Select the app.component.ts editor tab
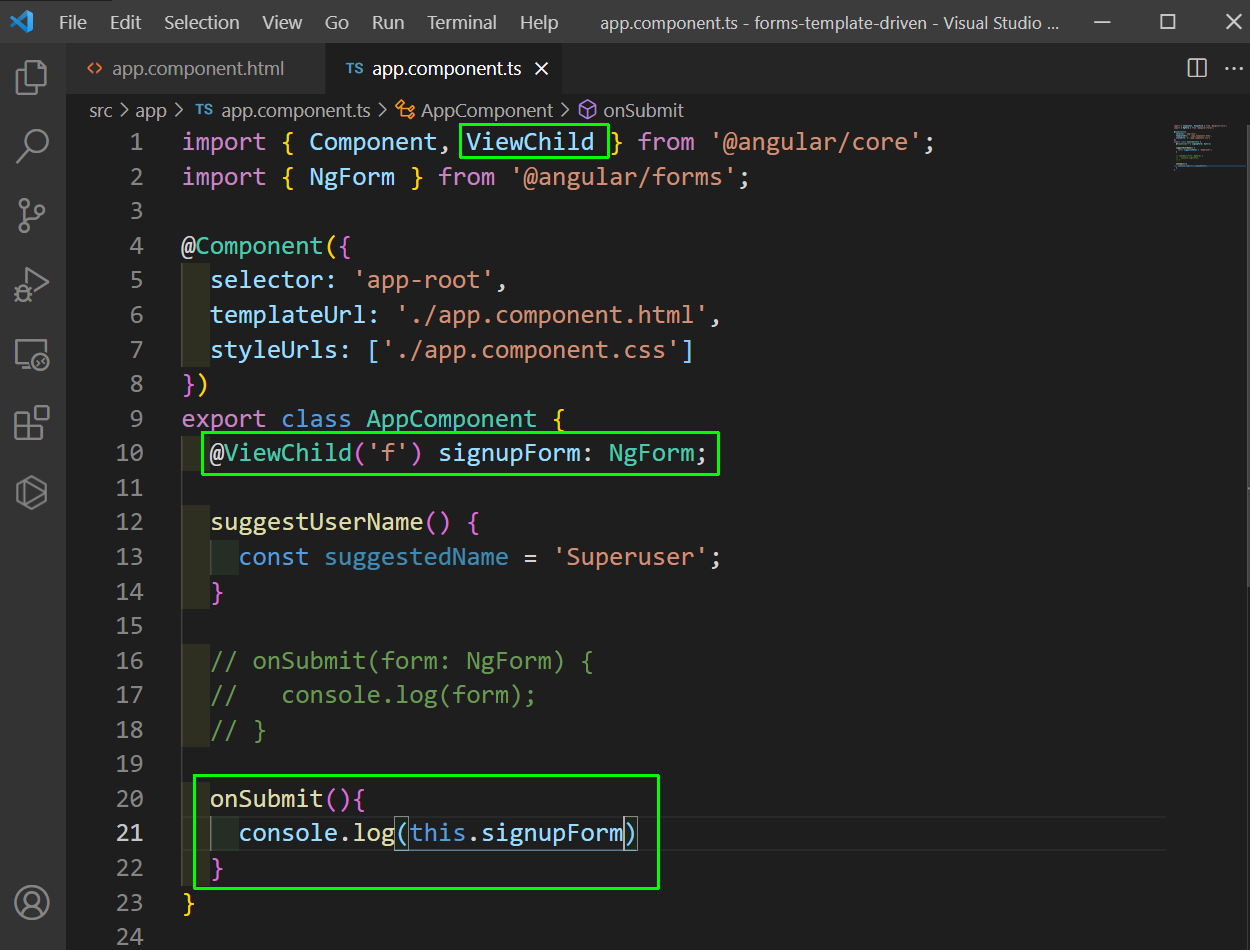Viewport: 1250px width, 950px height. (444, 69)
